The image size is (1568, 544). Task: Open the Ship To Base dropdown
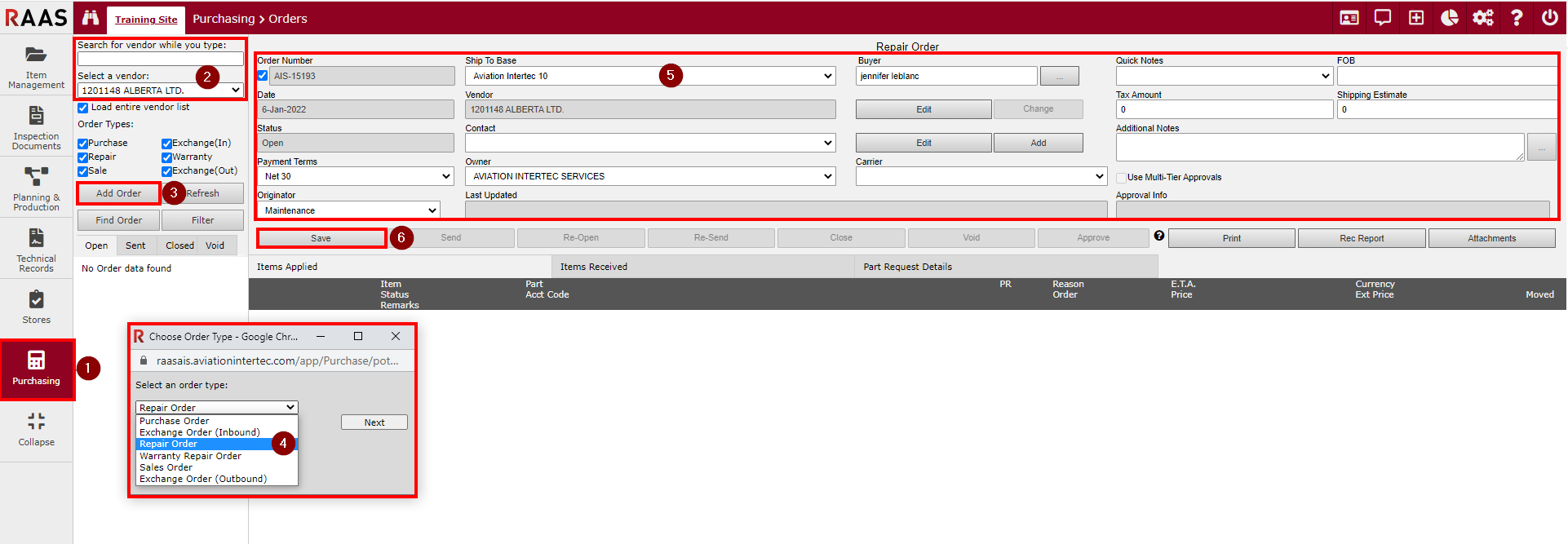[650, 76]
